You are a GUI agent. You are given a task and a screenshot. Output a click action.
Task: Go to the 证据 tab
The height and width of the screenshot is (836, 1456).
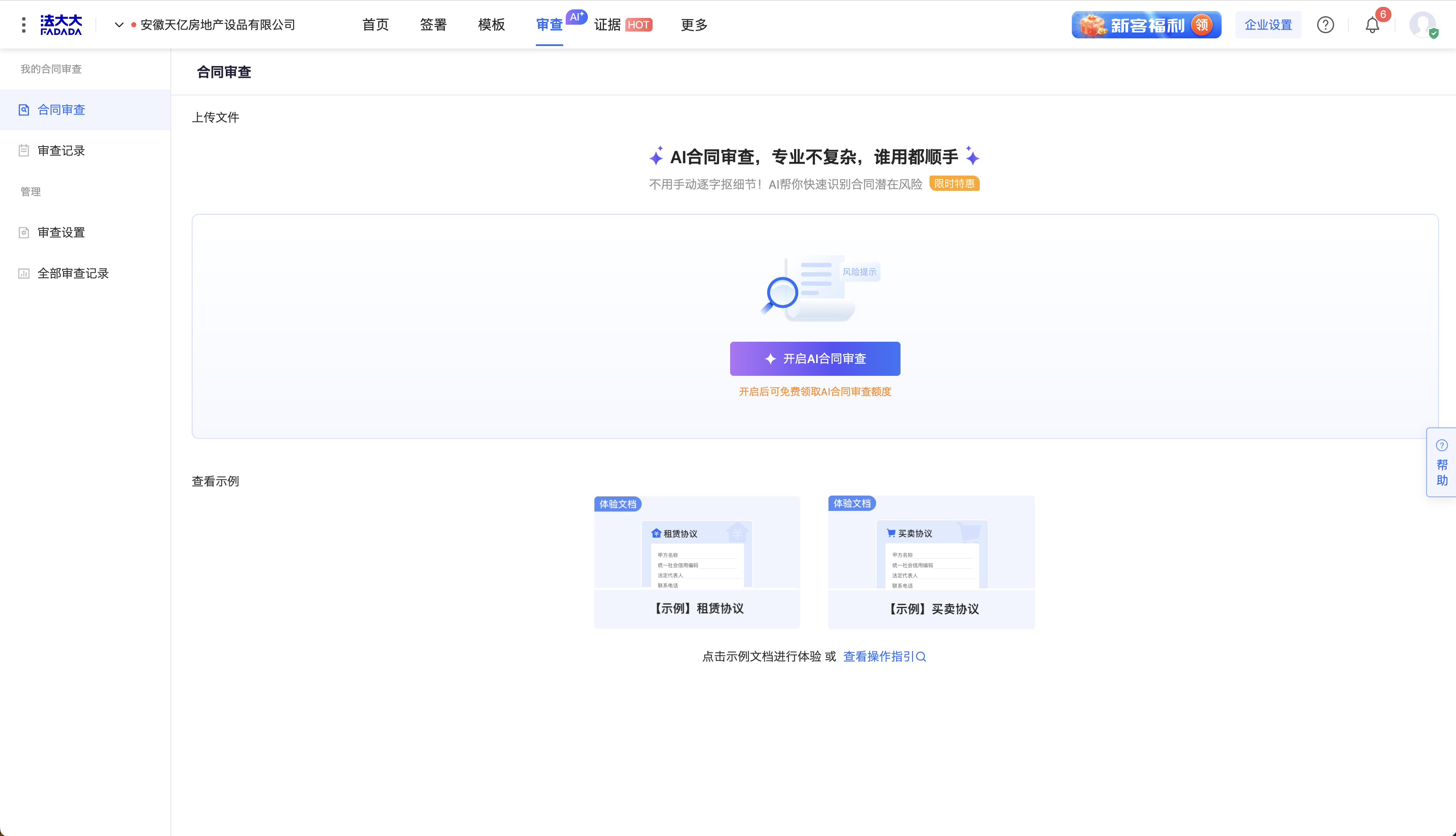(x=607, y=25)
